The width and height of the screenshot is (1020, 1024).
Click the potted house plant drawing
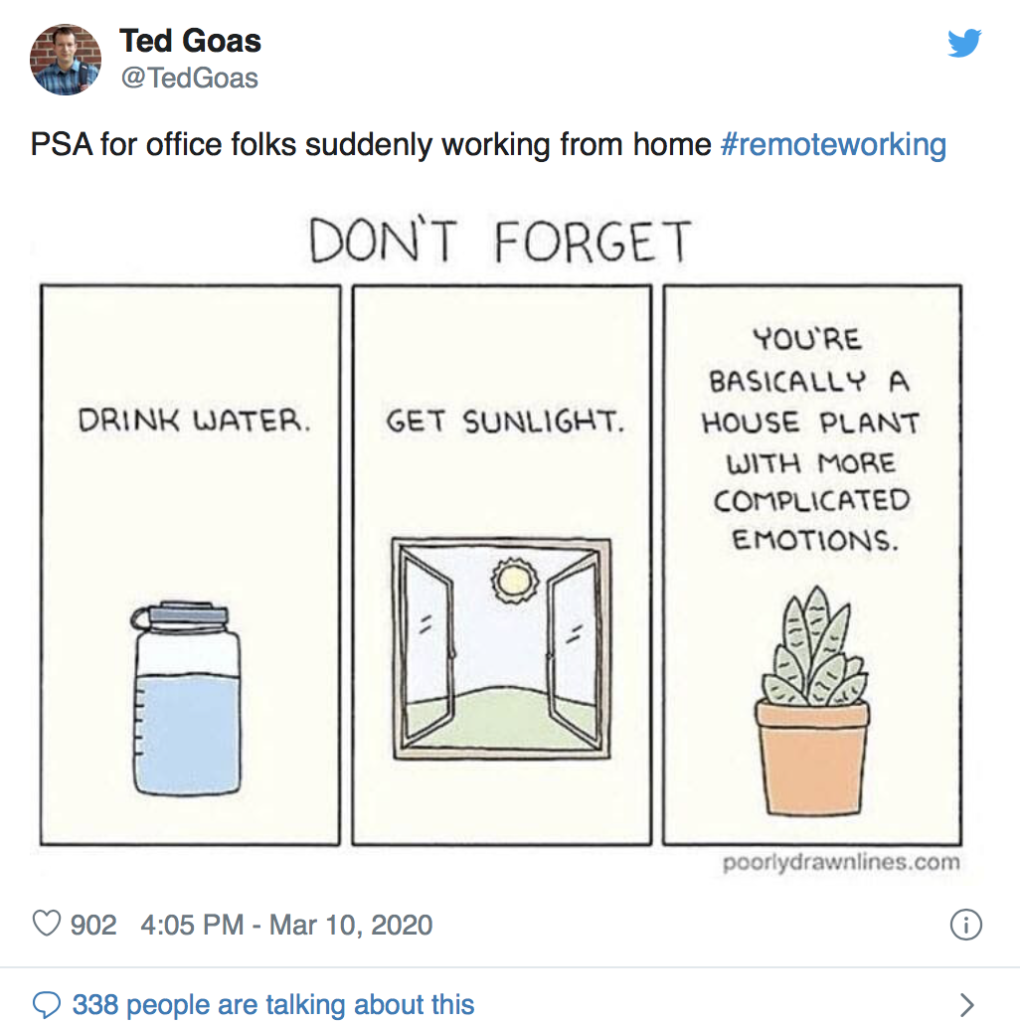click(x=812, y=701)
